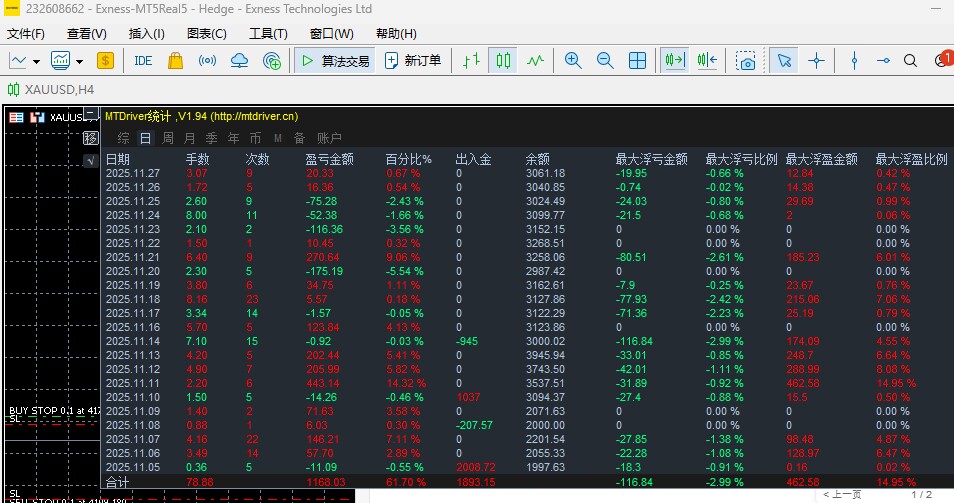Click the 新订单 new order button

(413, 60)
